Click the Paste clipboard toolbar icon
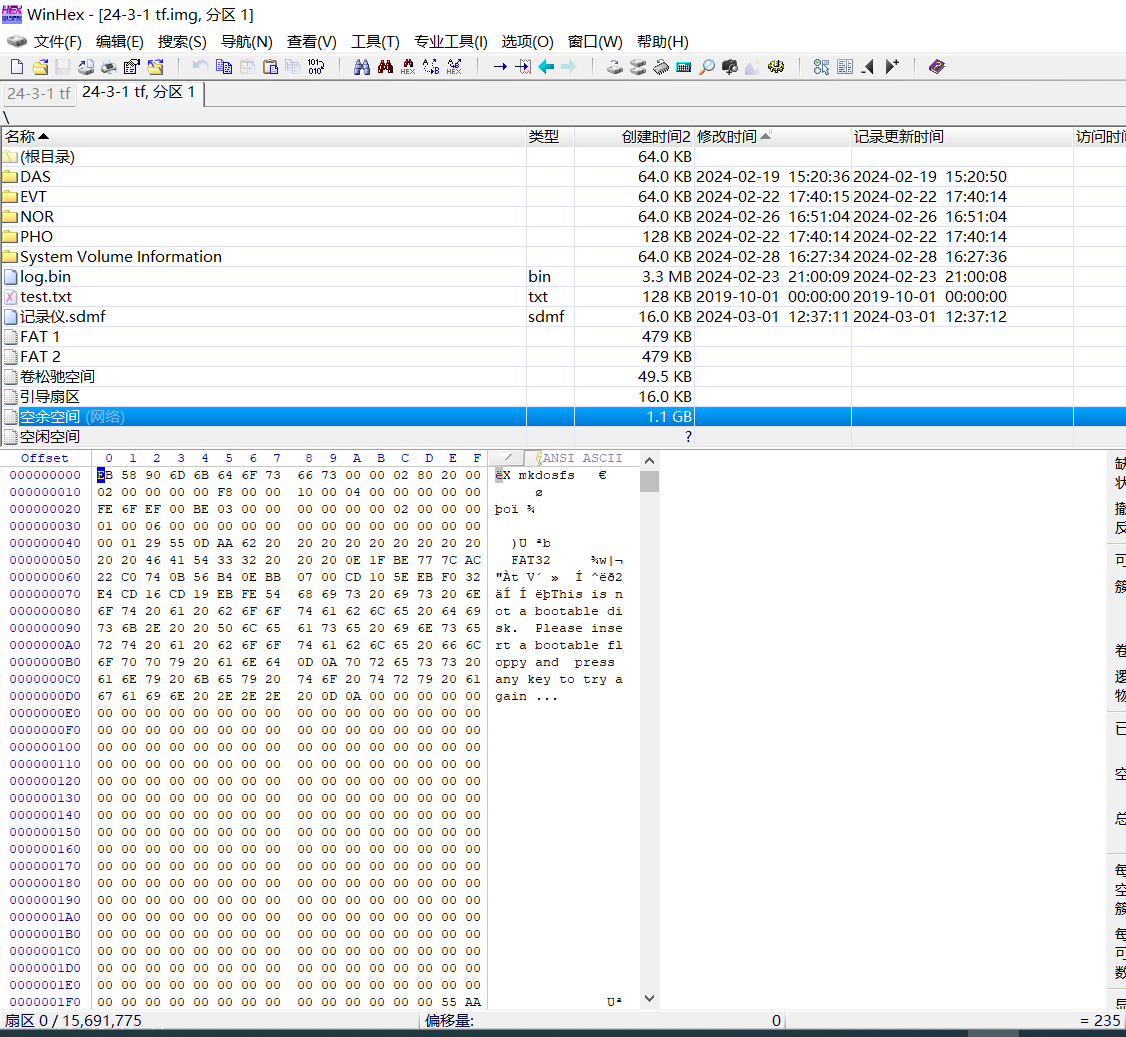Image resolution: width=1126 pixels, height=1037 pixels. pyautogui.click(x=270, y=67)
